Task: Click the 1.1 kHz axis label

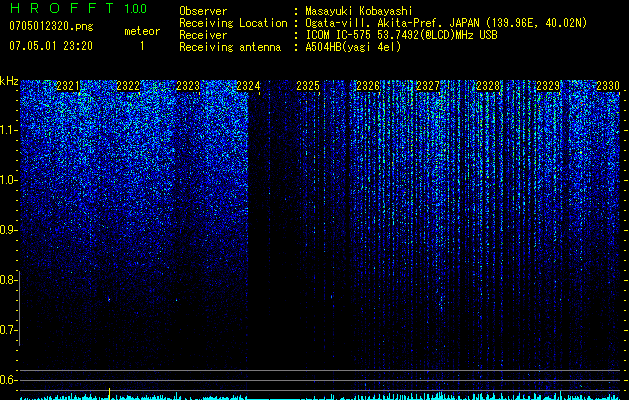Action: [8, 130]
